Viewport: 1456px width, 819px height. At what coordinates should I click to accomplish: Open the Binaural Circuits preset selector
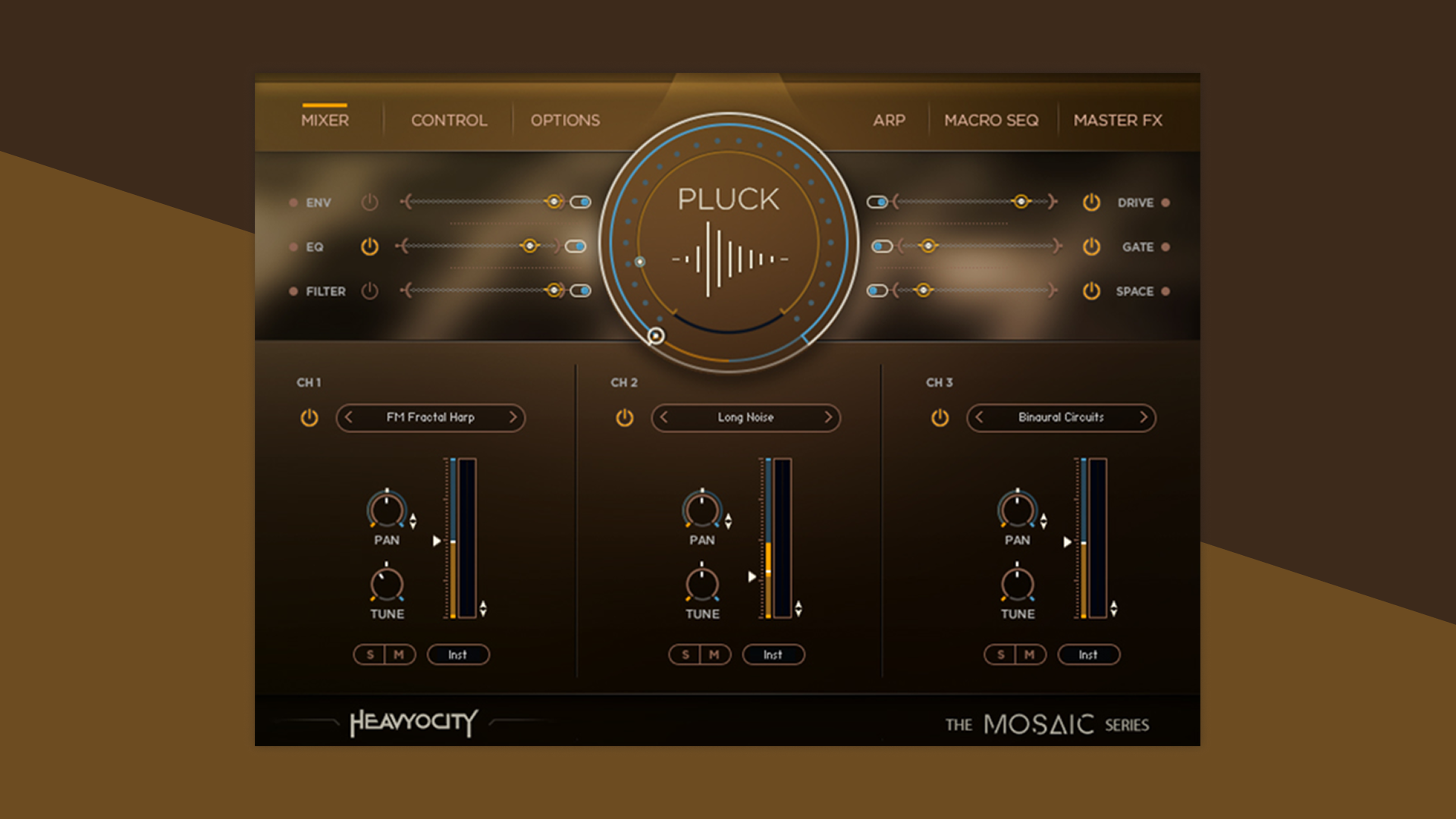tap(1060, 418)
